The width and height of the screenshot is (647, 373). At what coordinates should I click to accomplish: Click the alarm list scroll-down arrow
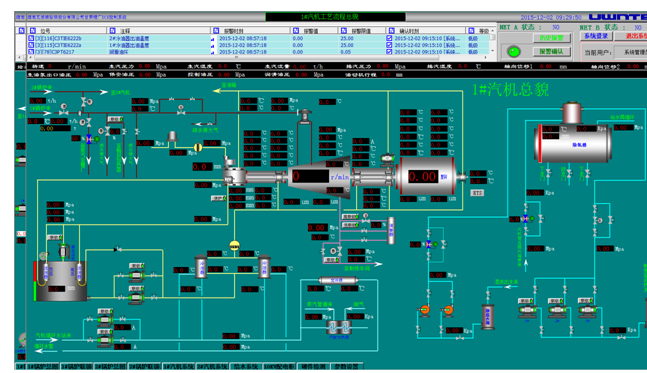492,51
